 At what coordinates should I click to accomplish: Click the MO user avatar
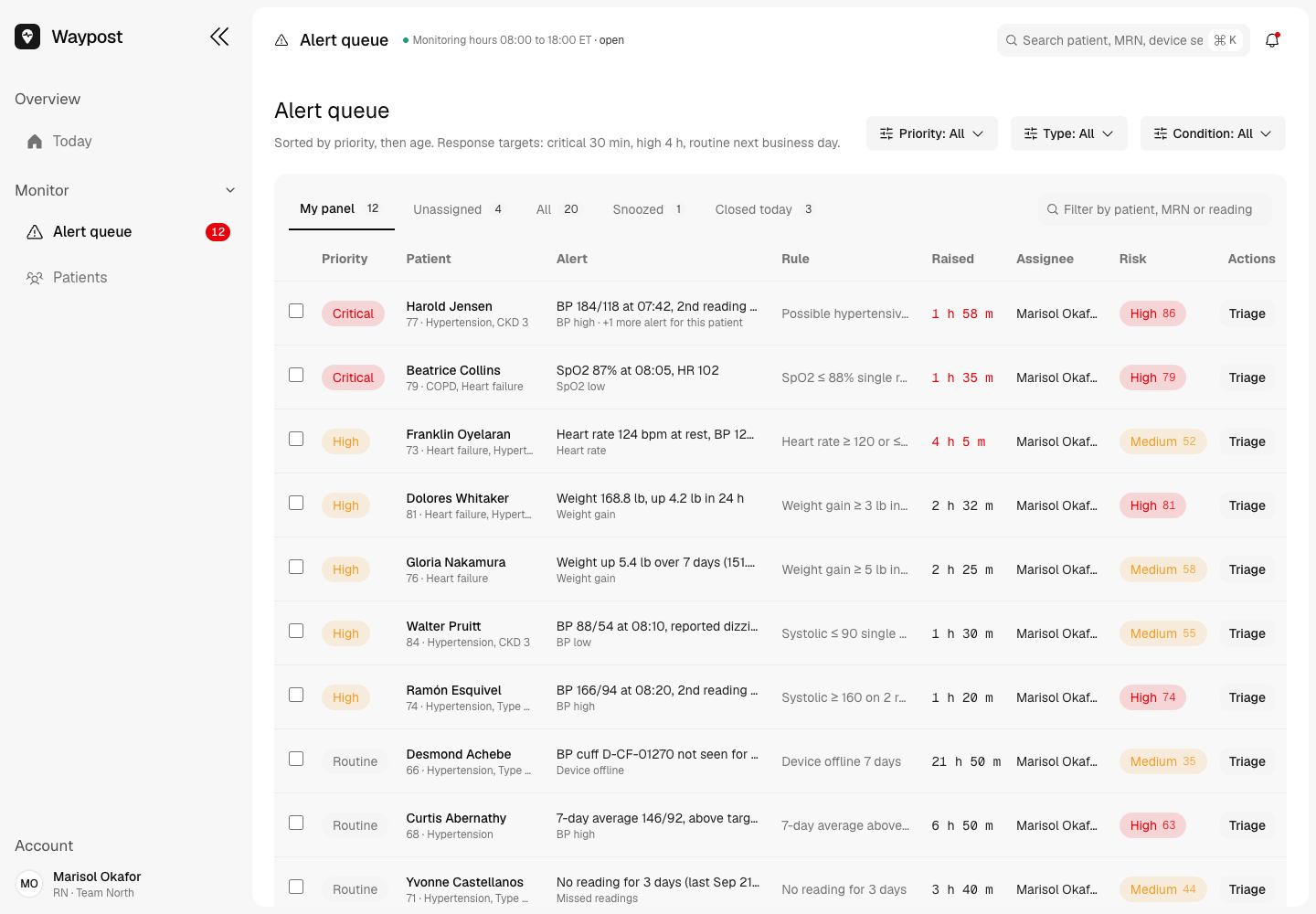pyautogui.click(x=29, y=884)
